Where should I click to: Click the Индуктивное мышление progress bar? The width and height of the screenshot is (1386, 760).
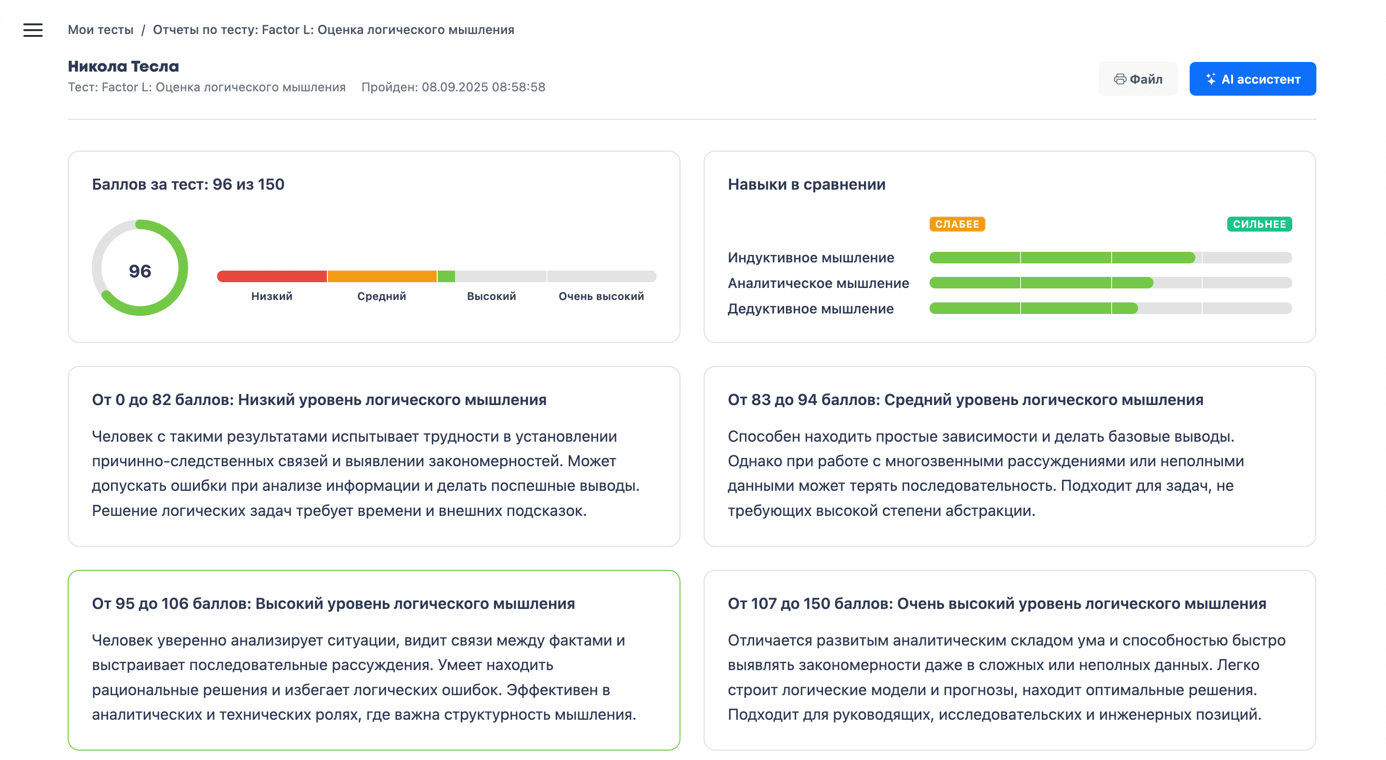(1110, 258)
